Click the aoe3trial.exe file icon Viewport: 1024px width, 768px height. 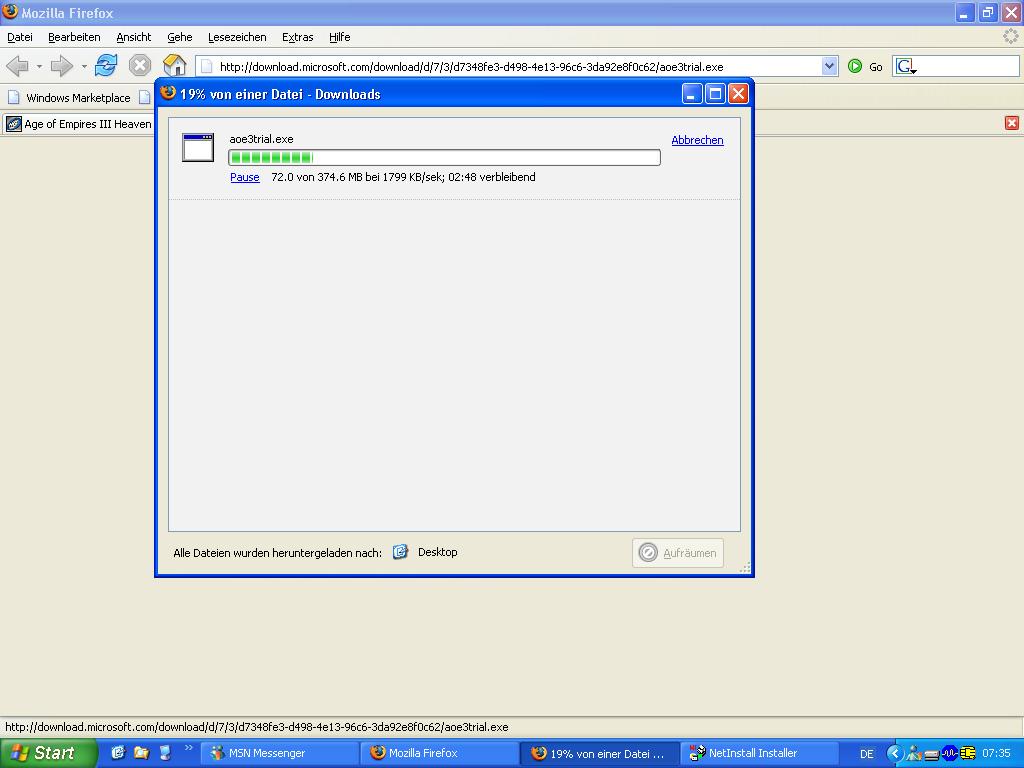pos(198,147)
